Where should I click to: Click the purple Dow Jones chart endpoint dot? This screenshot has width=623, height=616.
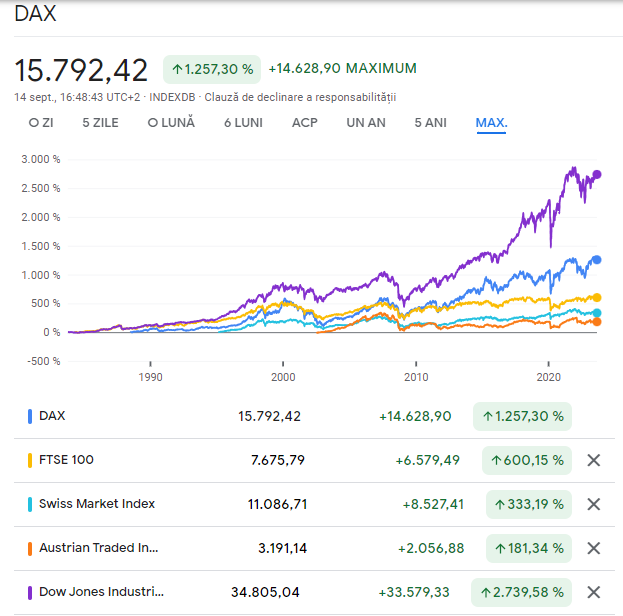pyautogui.click(x=597, y=174)
